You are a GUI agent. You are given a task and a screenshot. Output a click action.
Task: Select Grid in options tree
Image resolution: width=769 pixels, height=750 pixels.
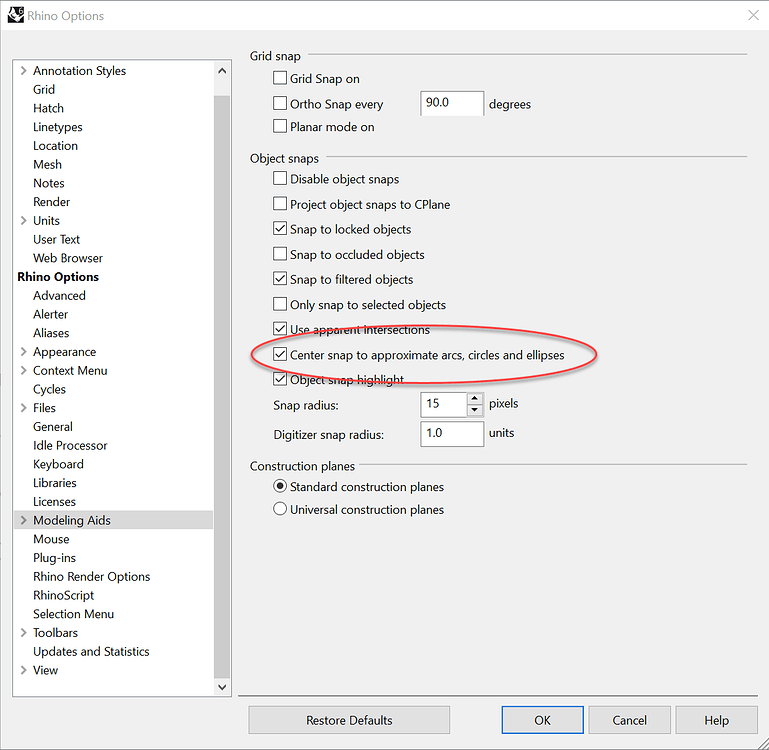point(44,89)
